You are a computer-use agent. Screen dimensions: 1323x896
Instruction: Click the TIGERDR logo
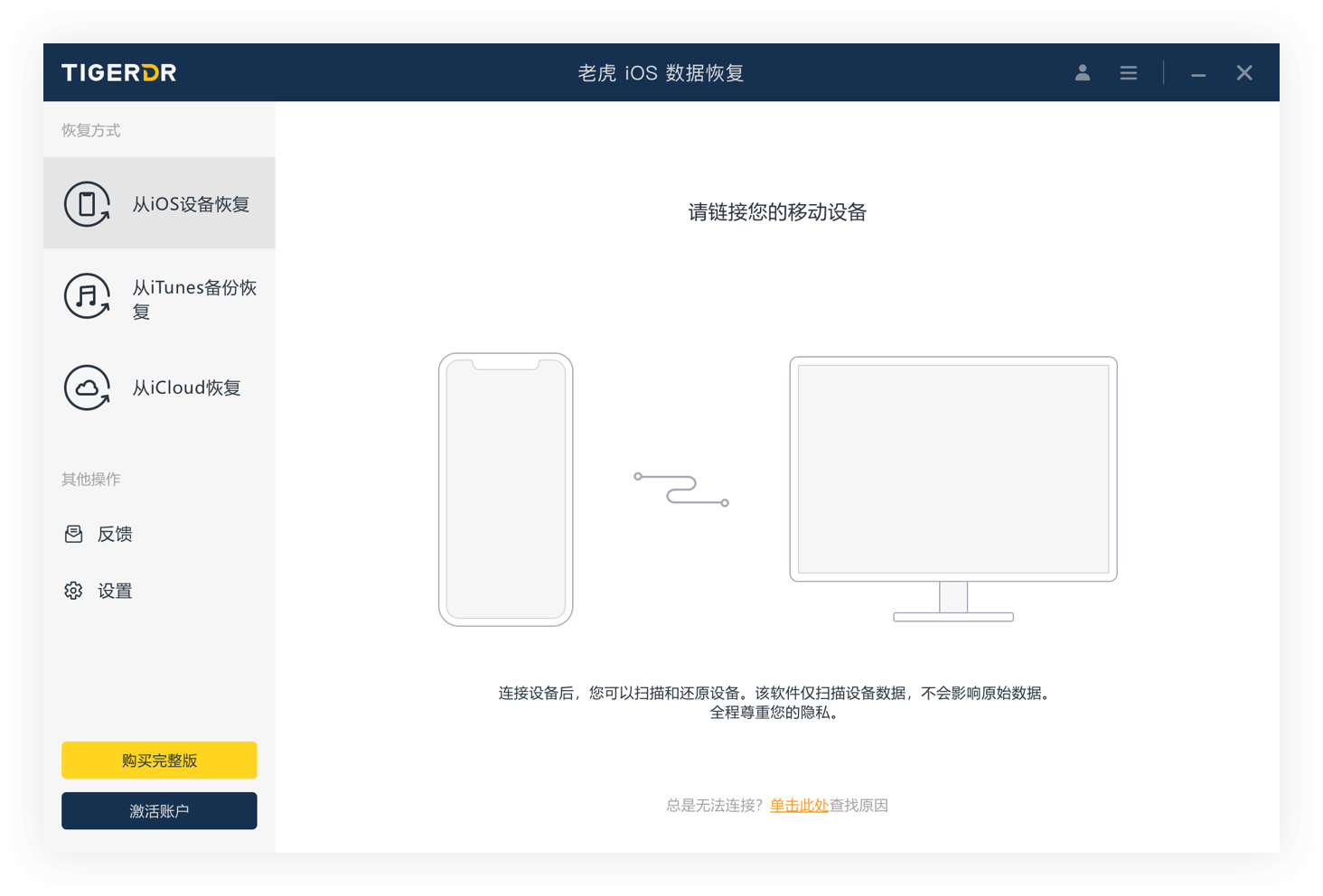point(119,73)
